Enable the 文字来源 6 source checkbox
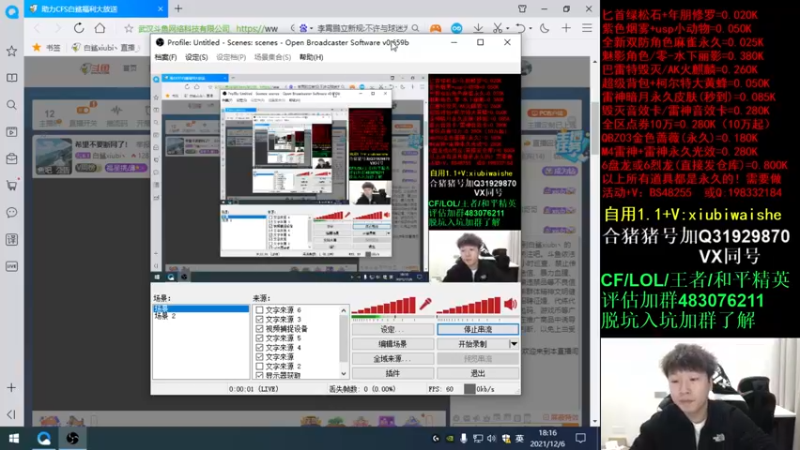 [x=260, y=310]
